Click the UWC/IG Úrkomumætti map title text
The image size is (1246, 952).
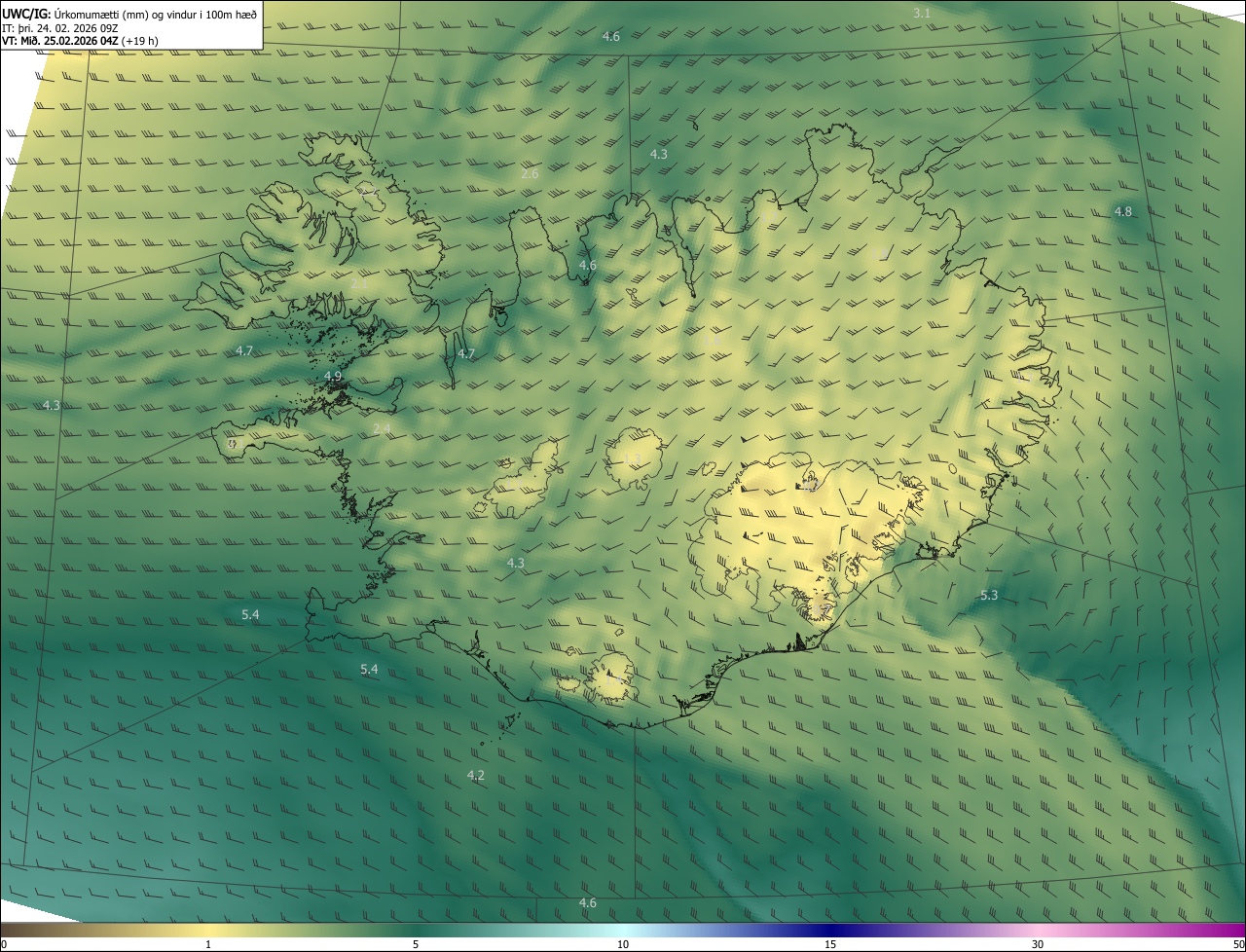click(129, 14)
